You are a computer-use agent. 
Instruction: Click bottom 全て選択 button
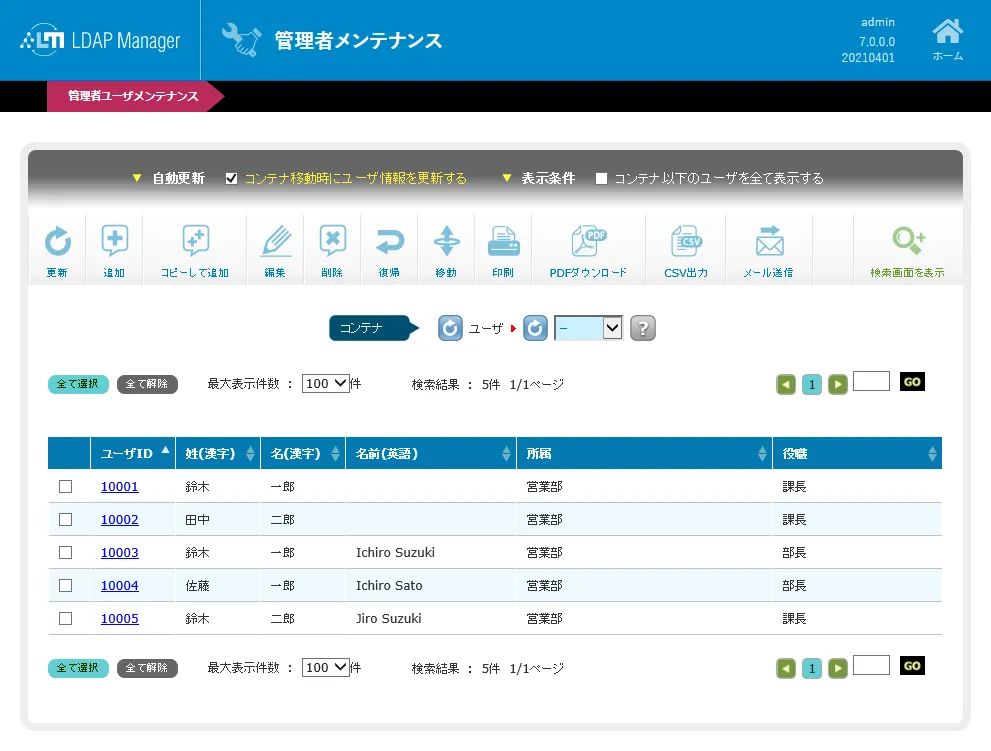click(78, 668)
